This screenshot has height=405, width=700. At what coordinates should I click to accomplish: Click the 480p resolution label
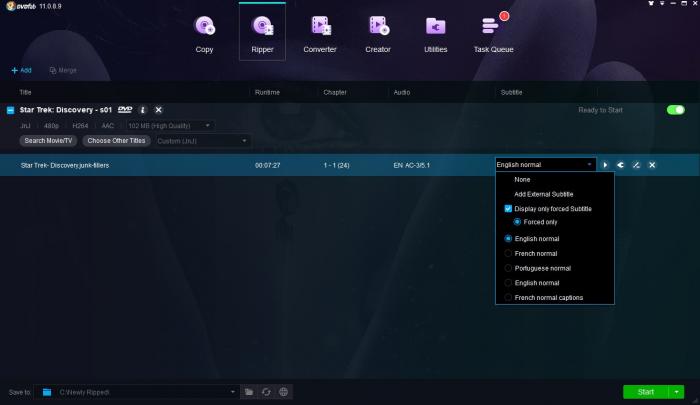51,126
